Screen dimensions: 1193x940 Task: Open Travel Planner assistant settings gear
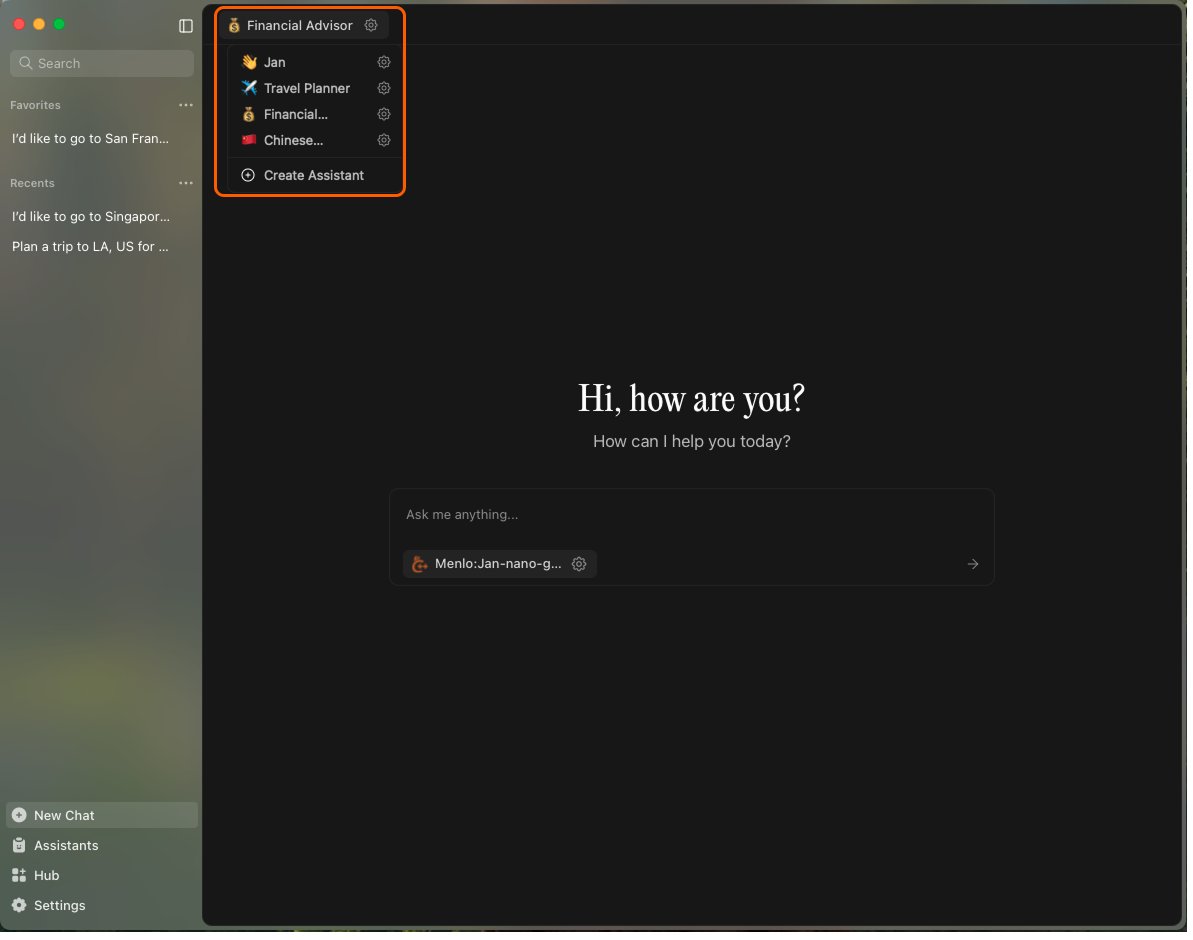point(384,88)
